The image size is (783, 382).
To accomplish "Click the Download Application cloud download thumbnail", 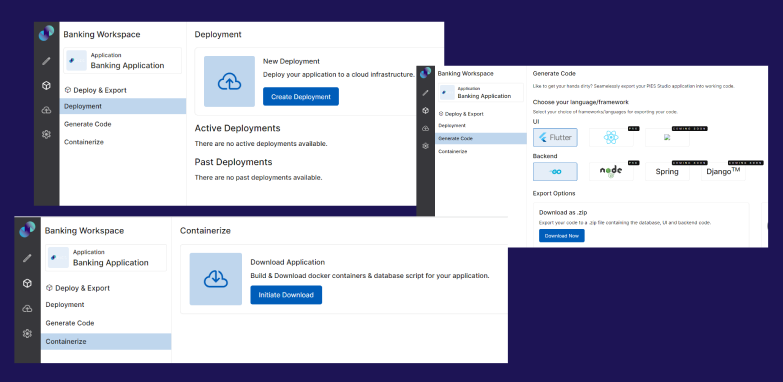I will pos(216,279).
